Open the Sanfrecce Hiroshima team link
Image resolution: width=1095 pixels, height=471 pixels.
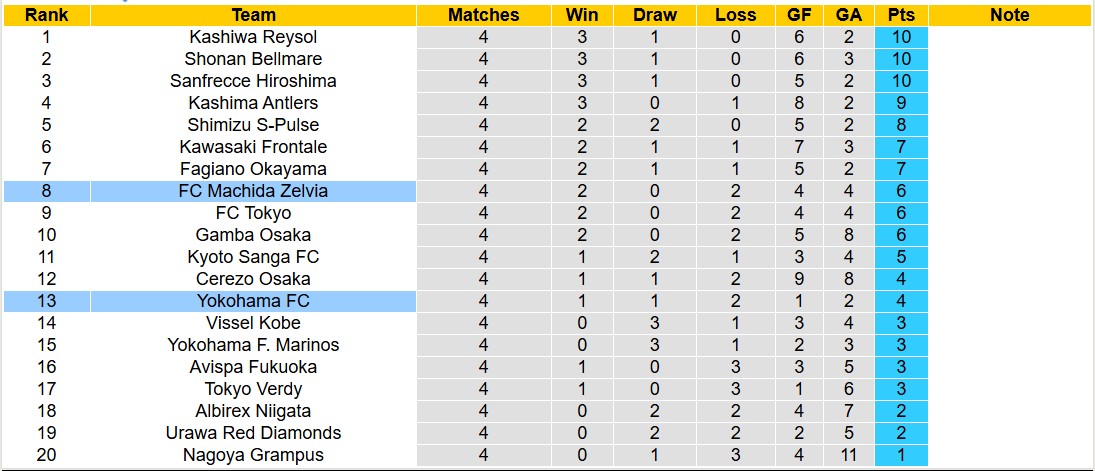(253, 81)
